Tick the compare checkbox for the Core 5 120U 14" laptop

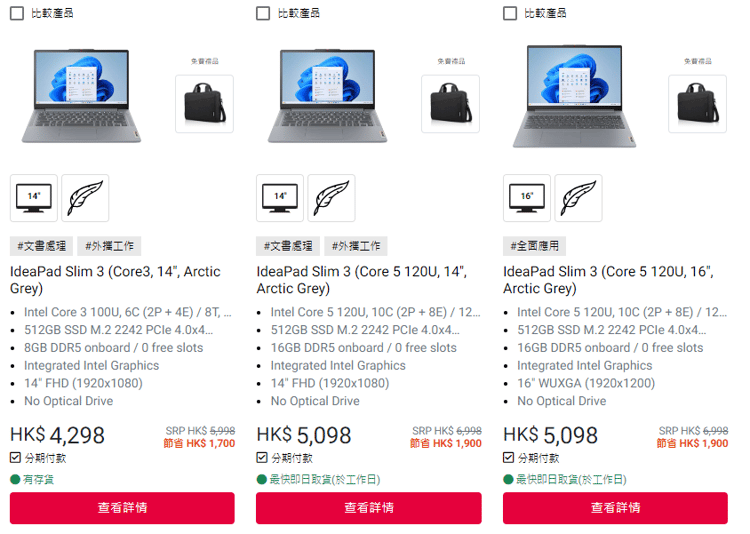tap(263, 13)
